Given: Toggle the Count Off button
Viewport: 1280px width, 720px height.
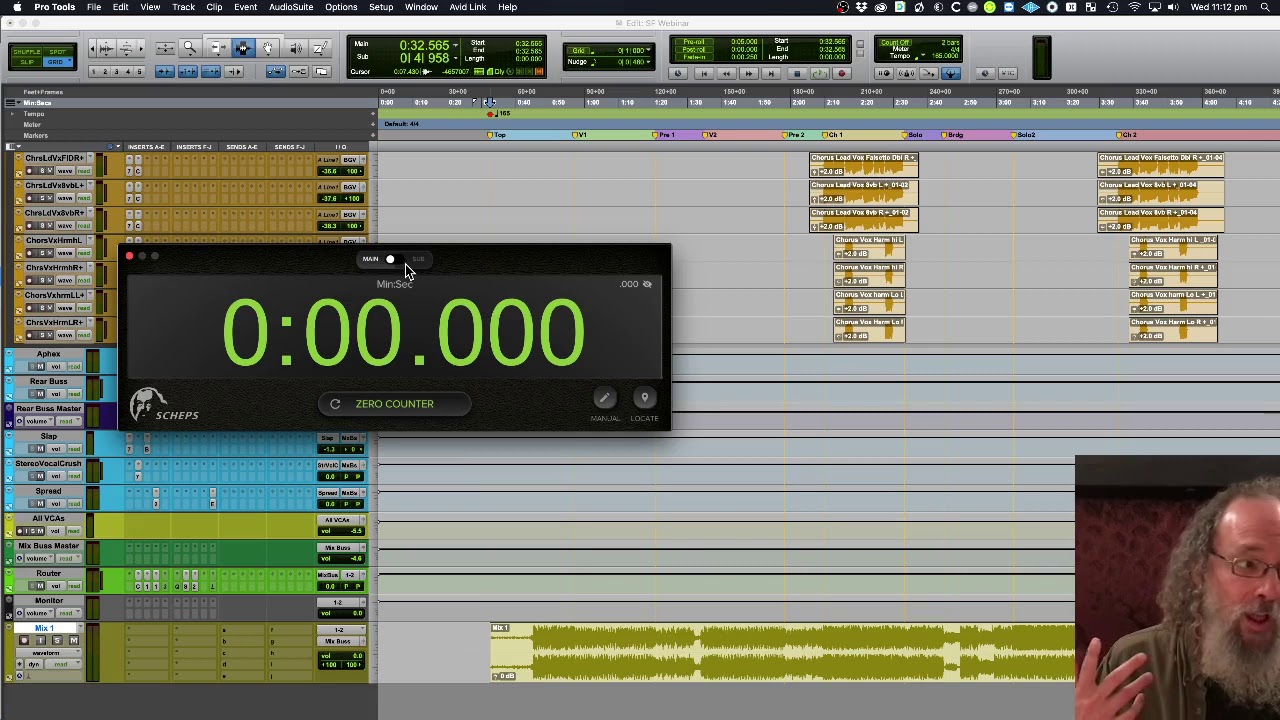Looking at the screenshot, I should 896,42.
